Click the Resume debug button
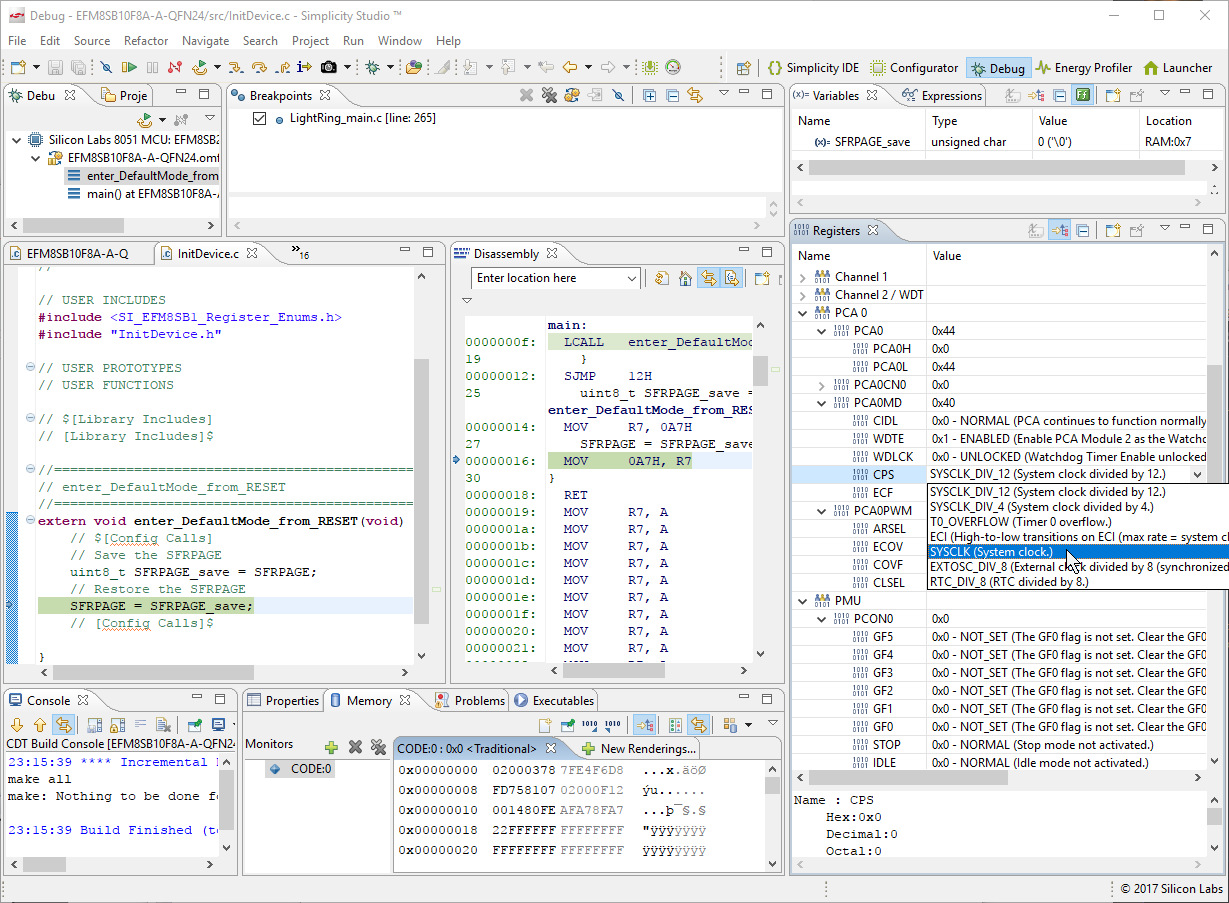This screenshot has height=903, width=1229. pyautogui.click(x=129, y=68)
